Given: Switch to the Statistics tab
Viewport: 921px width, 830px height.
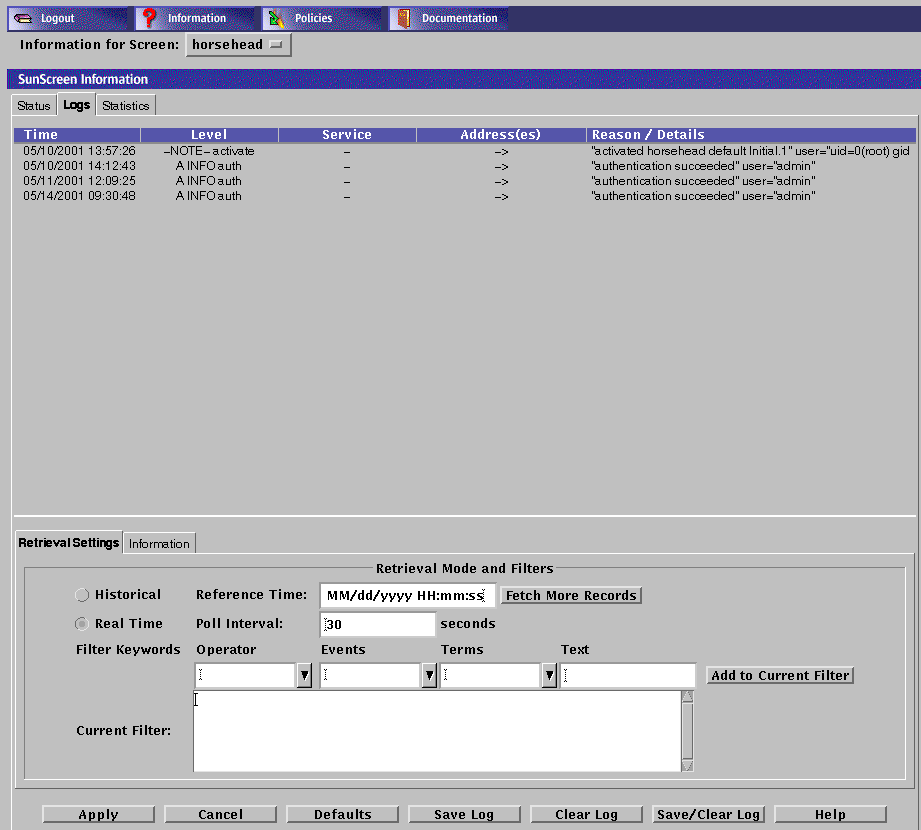Looking at the screenshot, I should (126, 106).
